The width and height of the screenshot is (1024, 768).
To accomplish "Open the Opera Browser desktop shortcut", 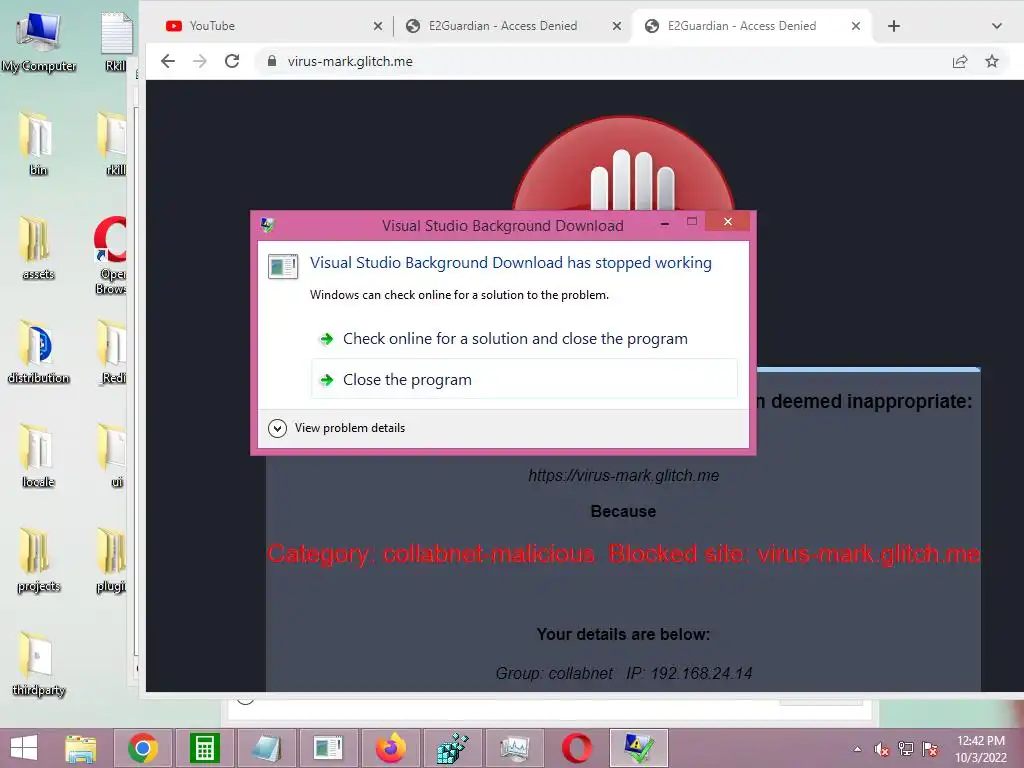I will (x=111, y=255).
